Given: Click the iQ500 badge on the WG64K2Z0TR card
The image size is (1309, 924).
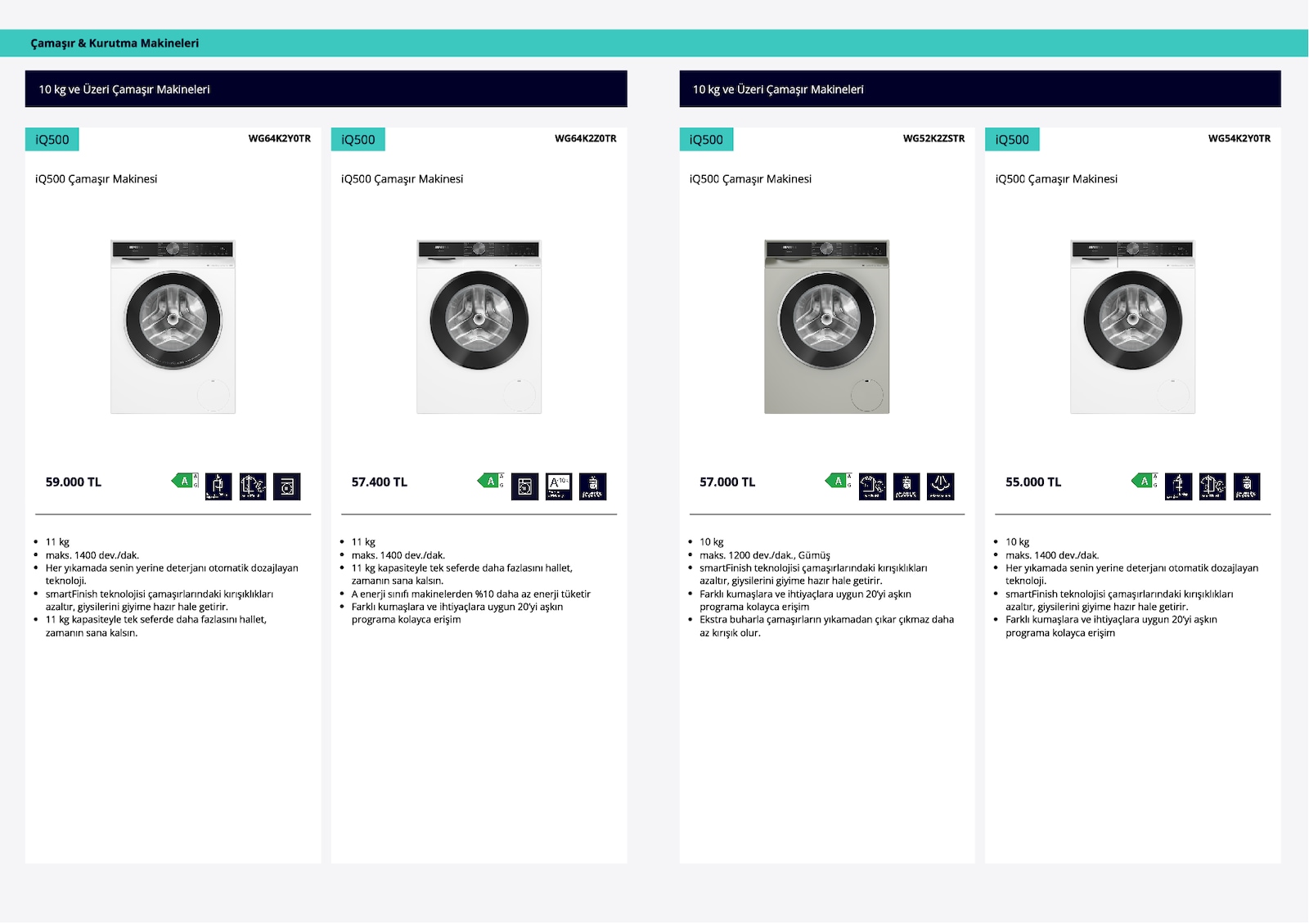Looking at the screenshot, I should (358, 140).
